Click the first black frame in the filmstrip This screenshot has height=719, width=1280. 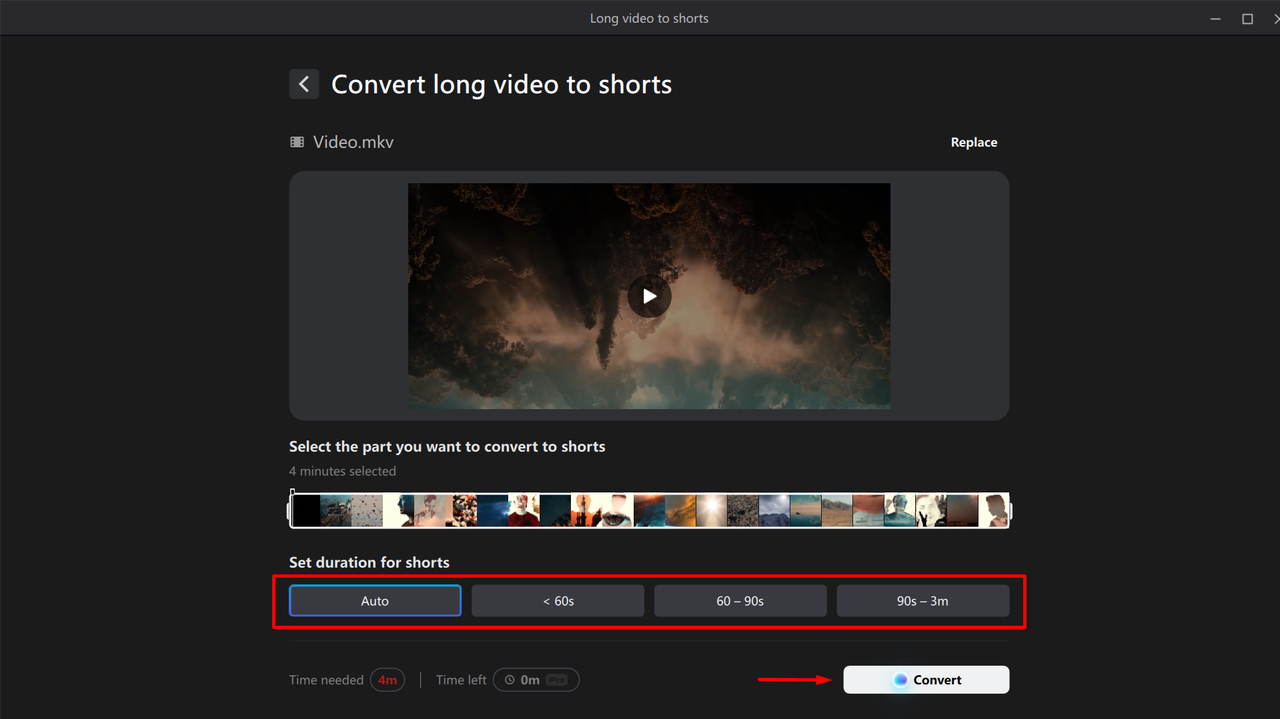pyautogui.click(x=306, y=511)
